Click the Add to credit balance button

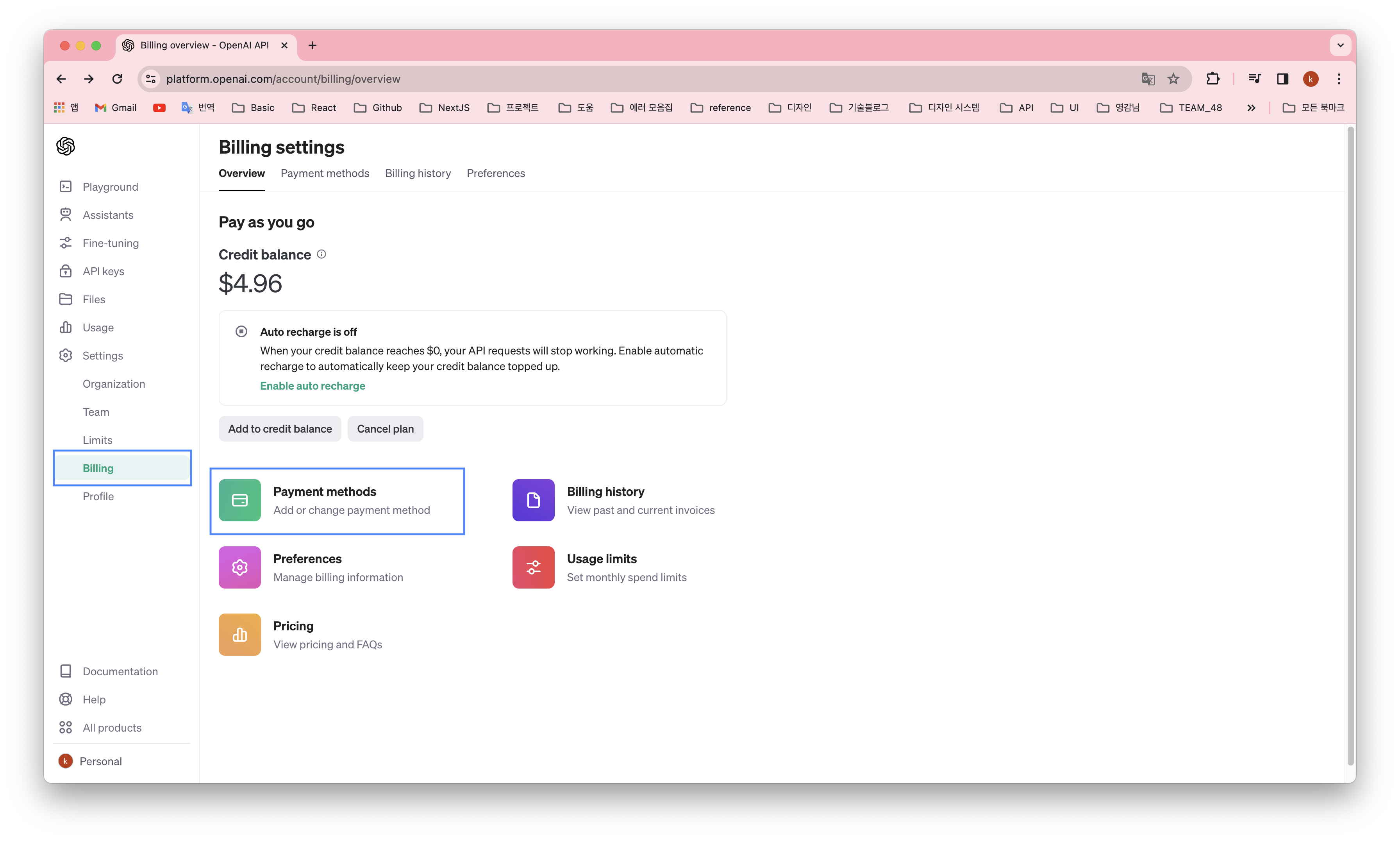(280, 428)
